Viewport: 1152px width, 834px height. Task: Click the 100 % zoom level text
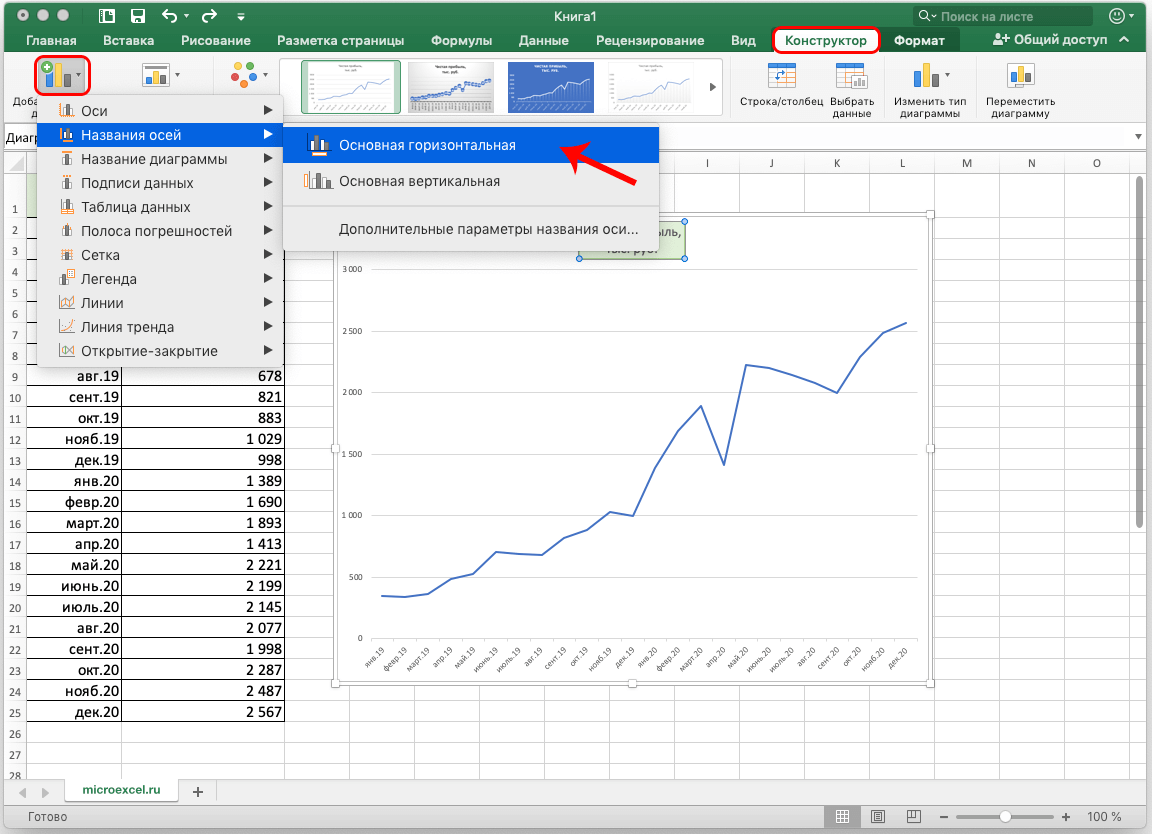[1104, 817]
